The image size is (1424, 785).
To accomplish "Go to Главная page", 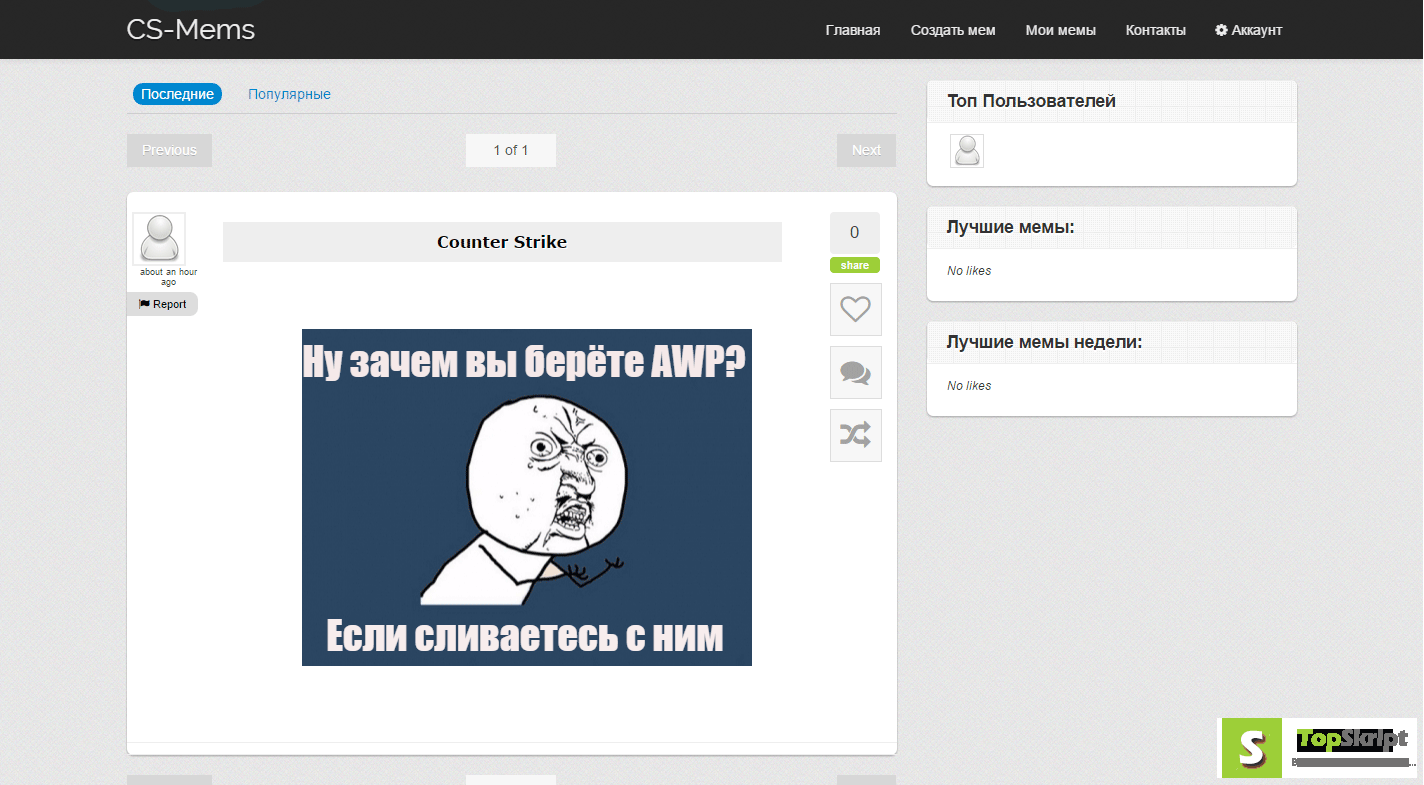I will click(853, 30).
